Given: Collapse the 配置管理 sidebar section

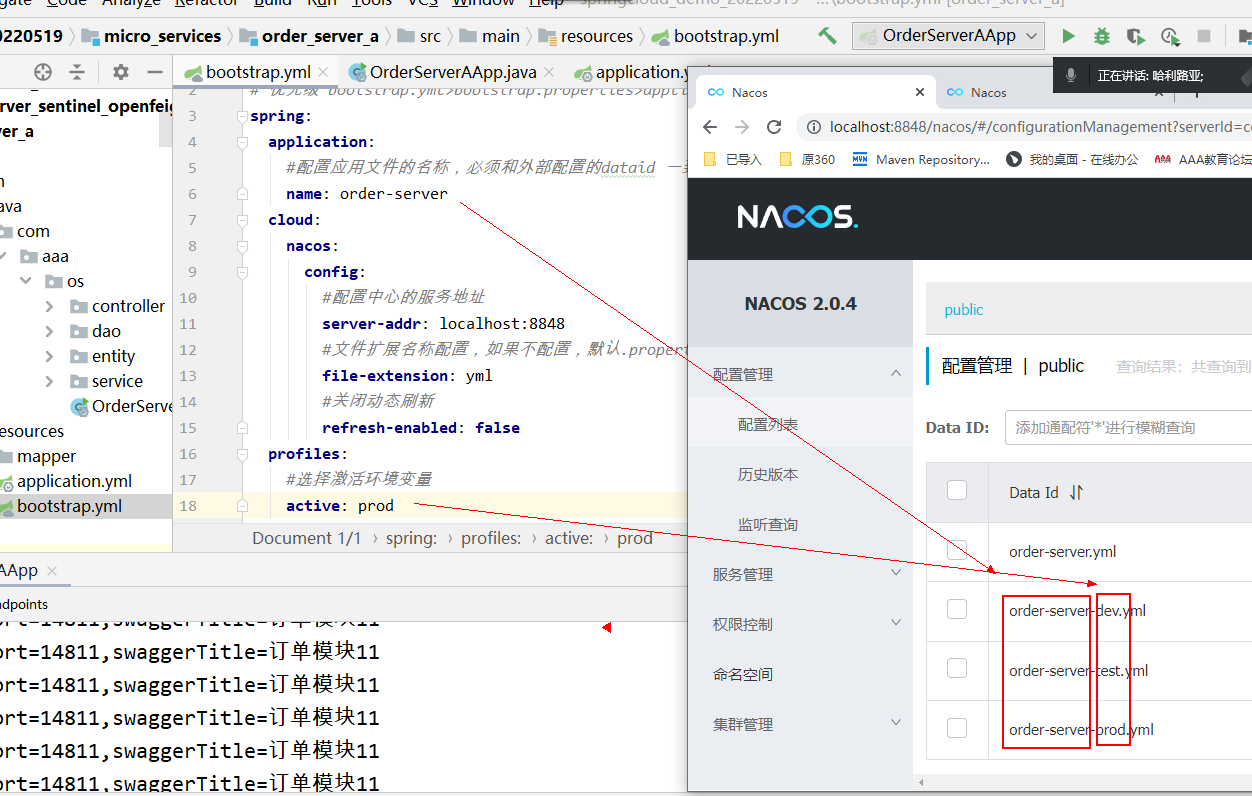Looking at the screenshot, I should click(x=896, y=374).
